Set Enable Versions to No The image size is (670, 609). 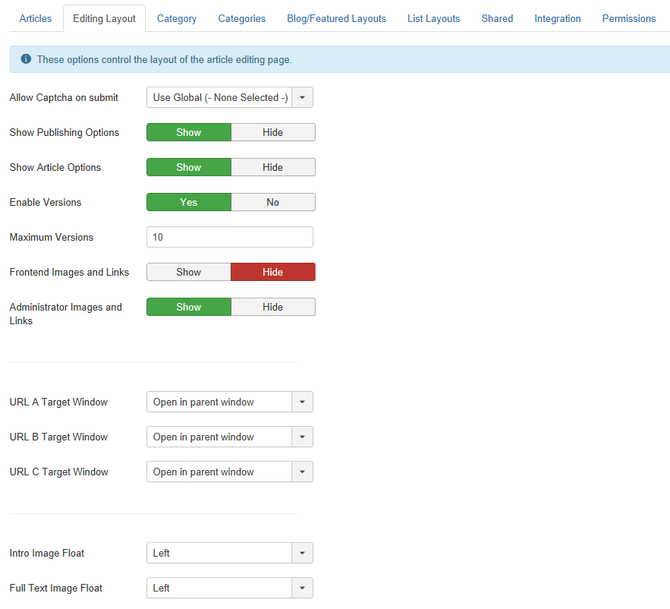pos(273,202)
